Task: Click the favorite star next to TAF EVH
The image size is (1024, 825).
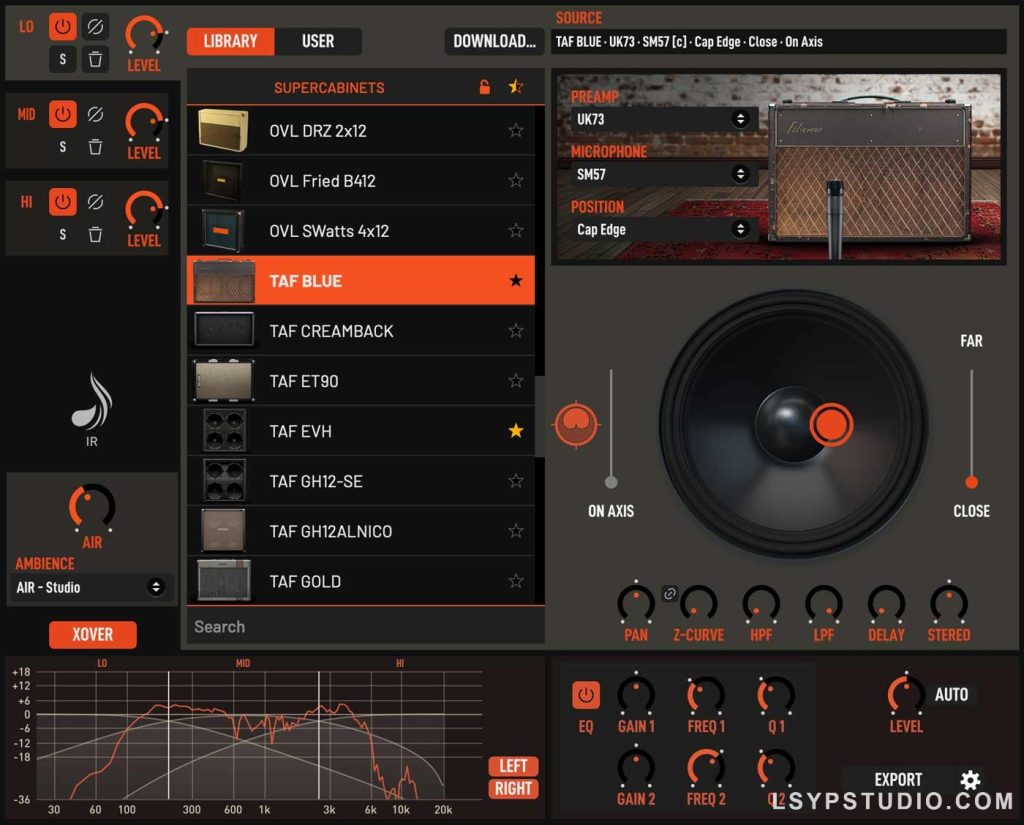Action: (516, 430)
